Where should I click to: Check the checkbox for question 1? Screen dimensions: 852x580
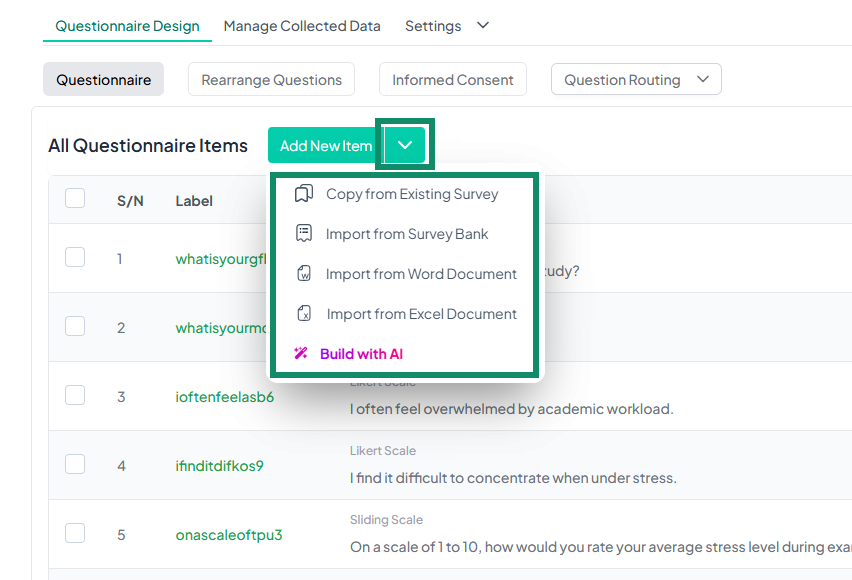[75, 257]
